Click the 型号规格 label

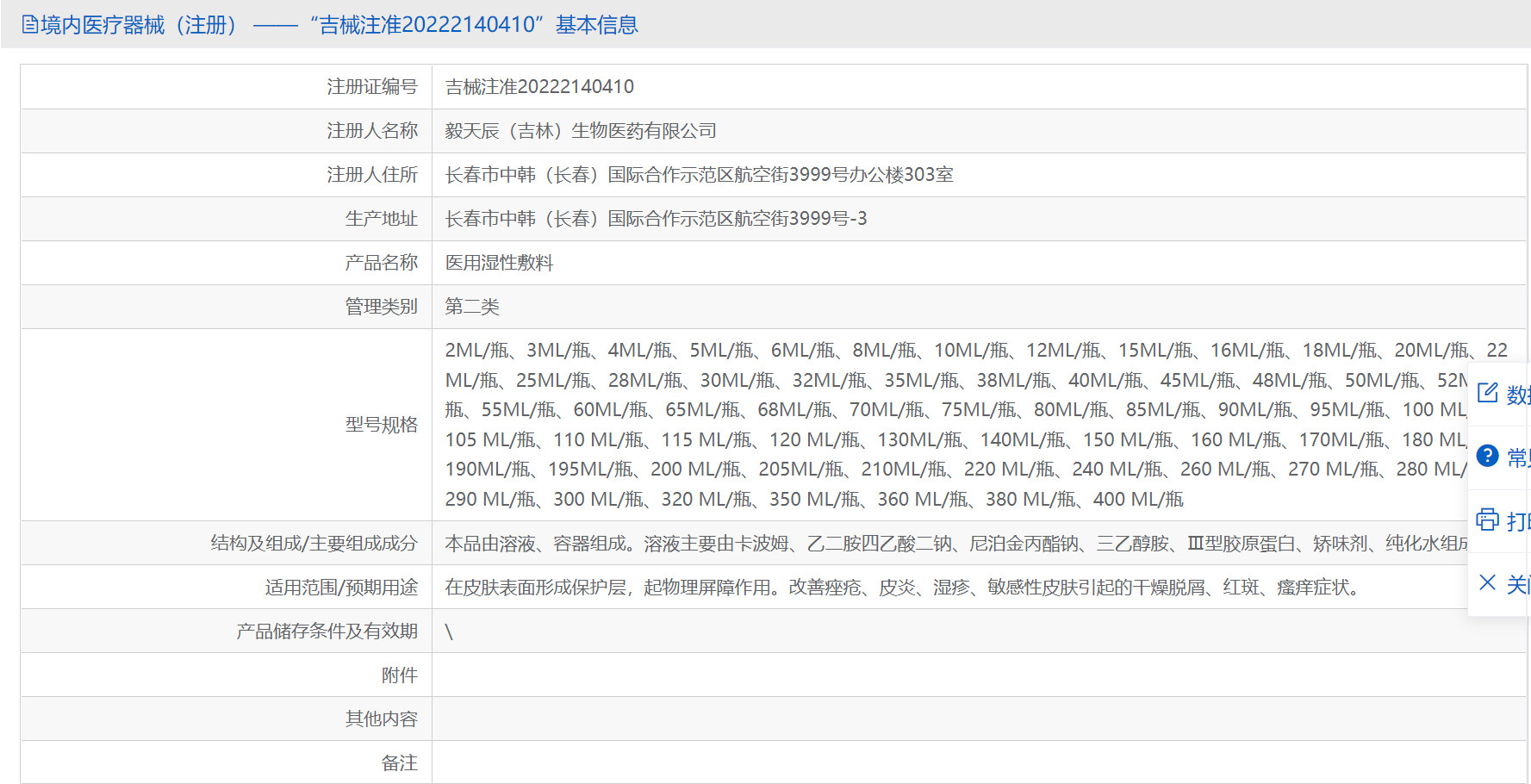tap(382, 425)
